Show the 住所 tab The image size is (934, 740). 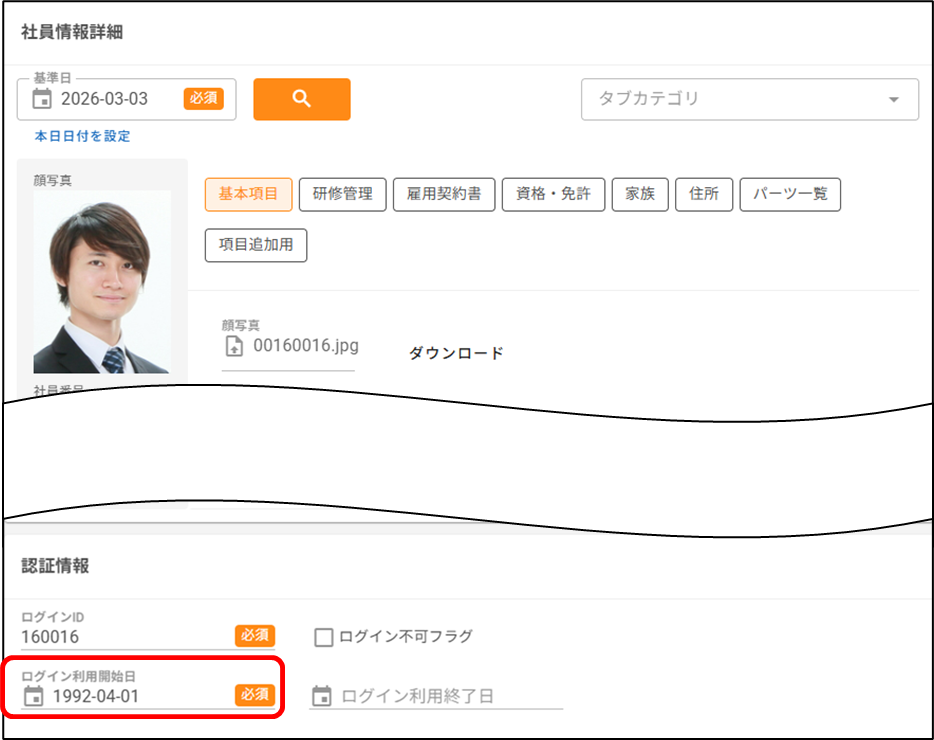pyautogui.click(x=704, y=194)
